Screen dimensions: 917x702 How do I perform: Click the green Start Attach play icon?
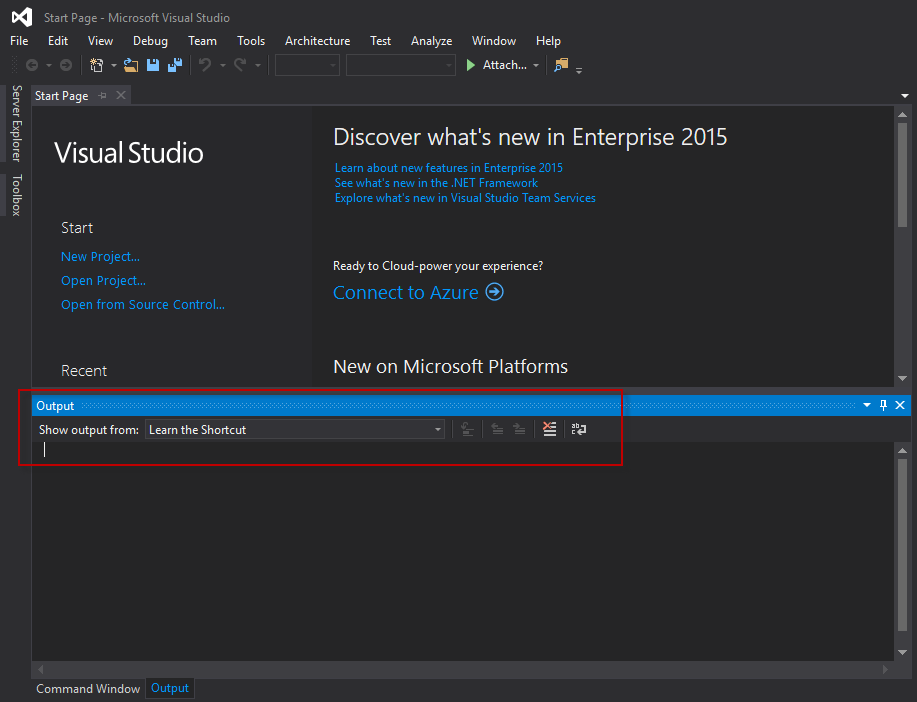point(472,65)
